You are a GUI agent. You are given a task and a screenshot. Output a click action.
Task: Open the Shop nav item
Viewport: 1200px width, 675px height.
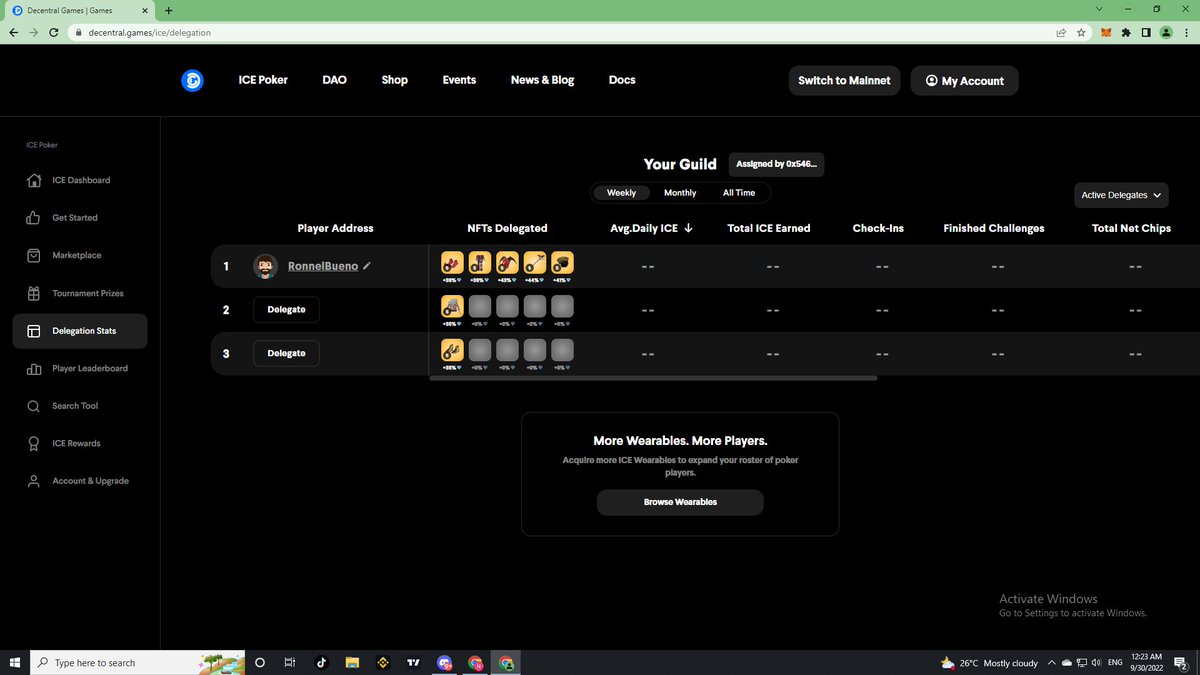coord(395,80)
